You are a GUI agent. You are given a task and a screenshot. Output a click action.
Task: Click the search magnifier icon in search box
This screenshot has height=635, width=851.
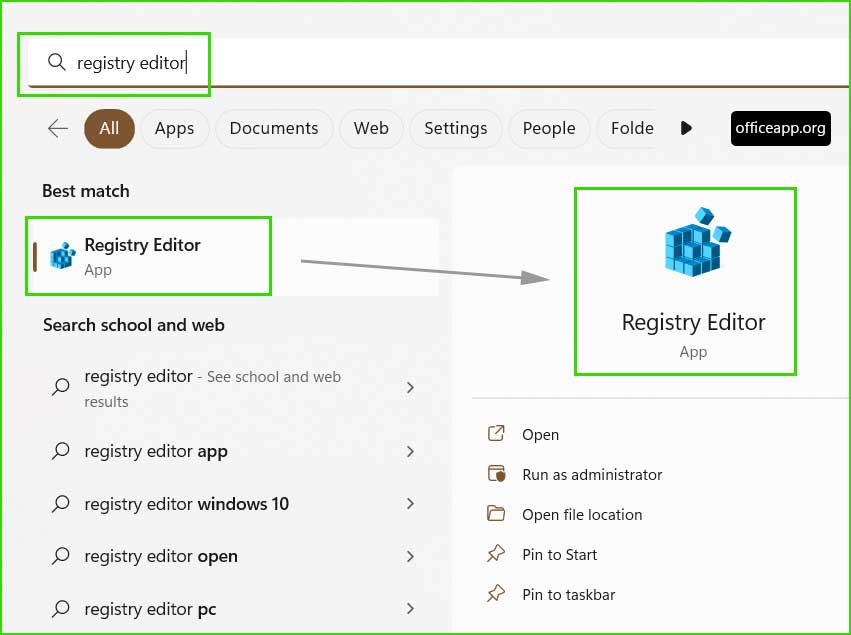(56, 62)
